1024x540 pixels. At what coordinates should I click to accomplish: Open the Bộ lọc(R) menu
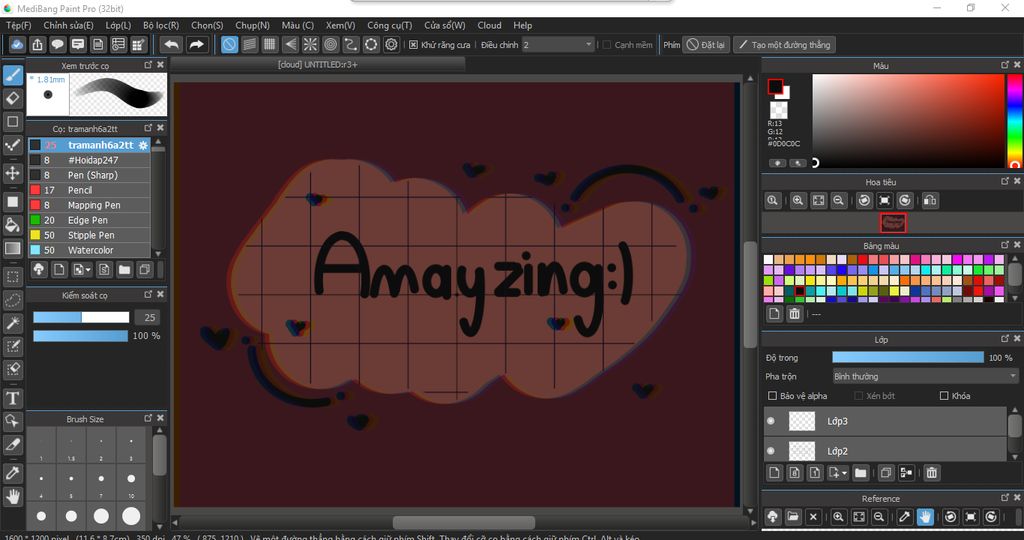tap(161, 25)
